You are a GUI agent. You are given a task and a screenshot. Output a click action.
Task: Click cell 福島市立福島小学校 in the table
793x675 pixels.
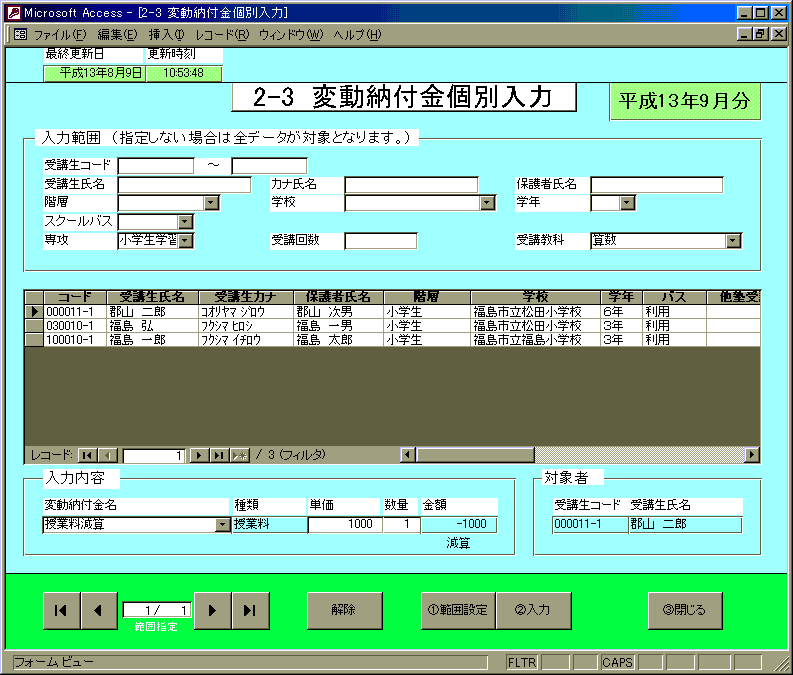pyautogui.click(x=536, y=340)
